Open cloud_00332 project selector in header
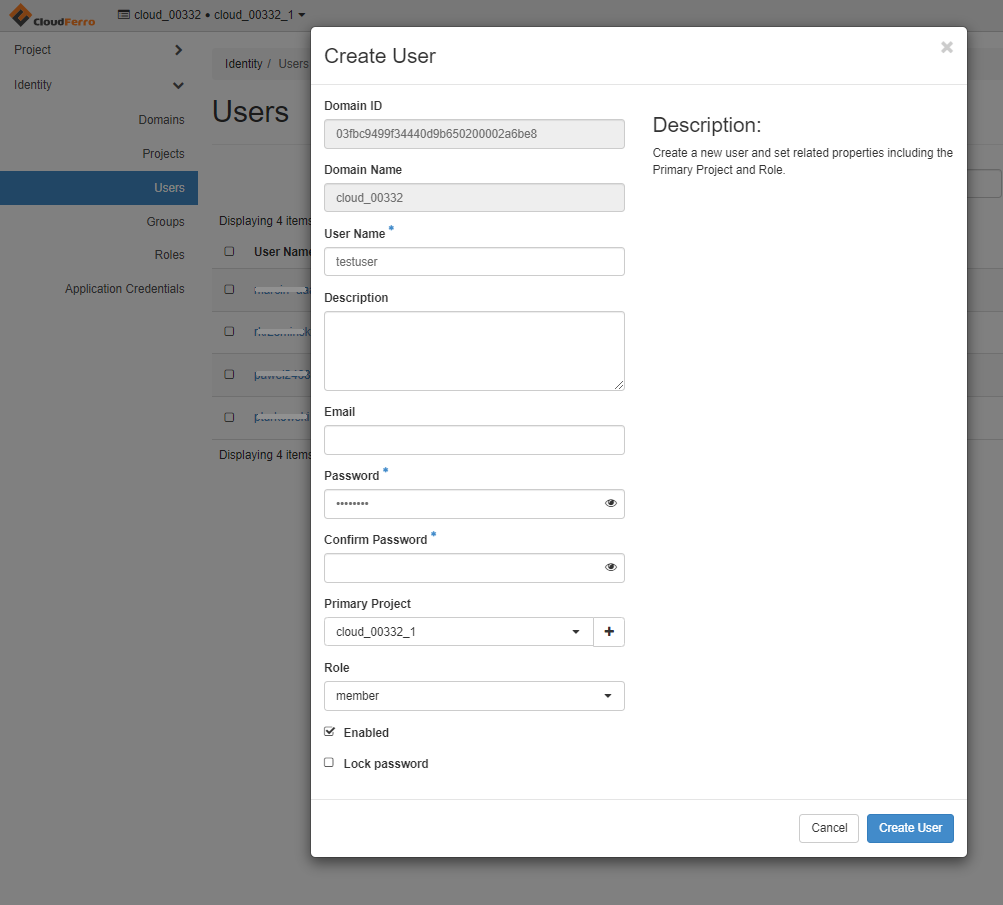Viewport: 1003px width, 905px height. (x=211, y=15)
